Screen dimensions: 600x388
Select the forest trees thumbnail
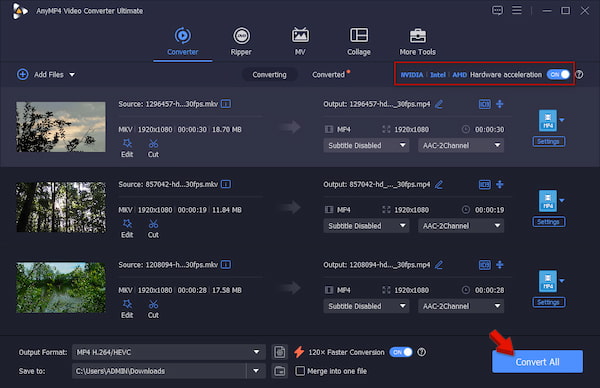click(61, 207)
